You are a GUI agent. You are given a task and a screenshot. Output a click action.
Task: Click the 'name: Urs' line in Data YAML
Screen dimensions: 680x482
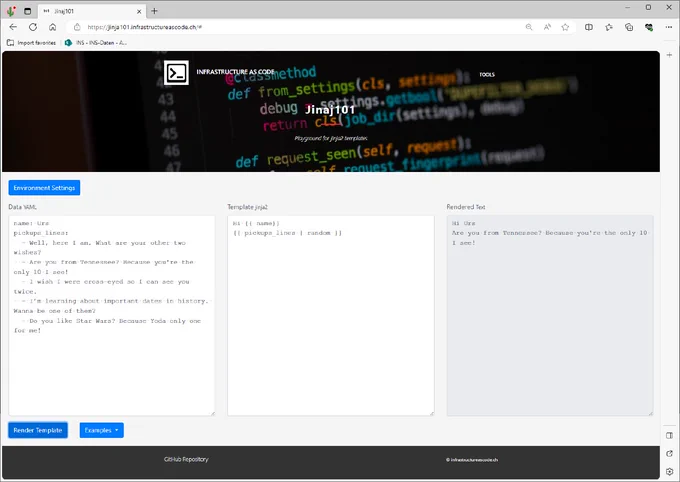31,223
